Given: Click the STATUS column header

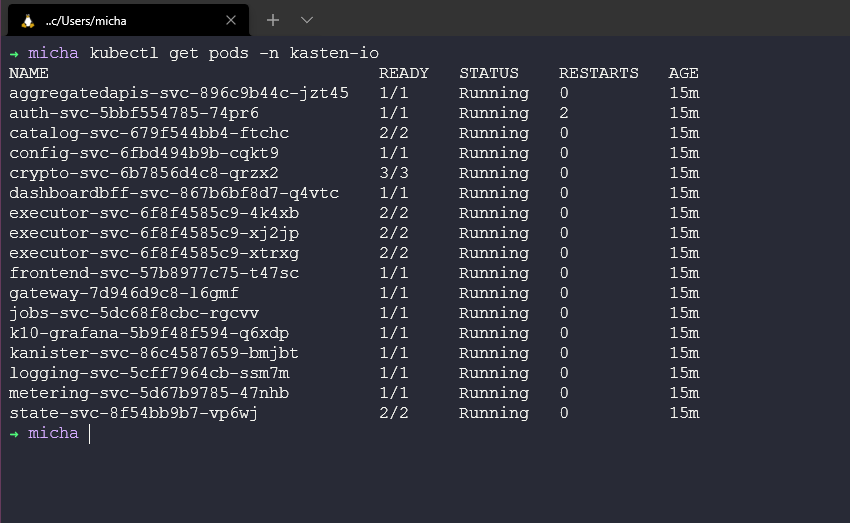Looking at the screenshot, I should (x=489, y=73).
